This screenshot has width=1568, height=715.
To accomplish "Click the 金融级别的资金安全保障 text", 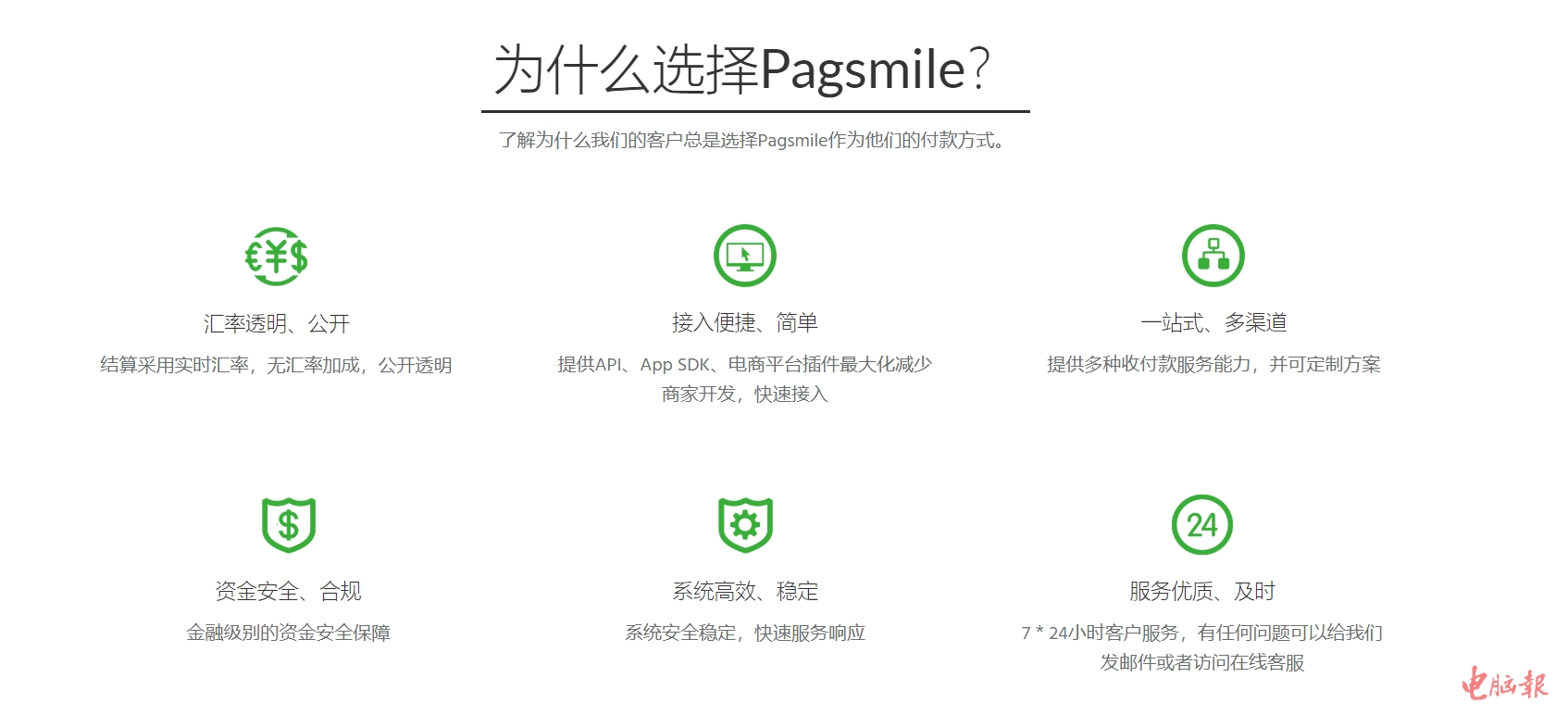I will [288, 633].
